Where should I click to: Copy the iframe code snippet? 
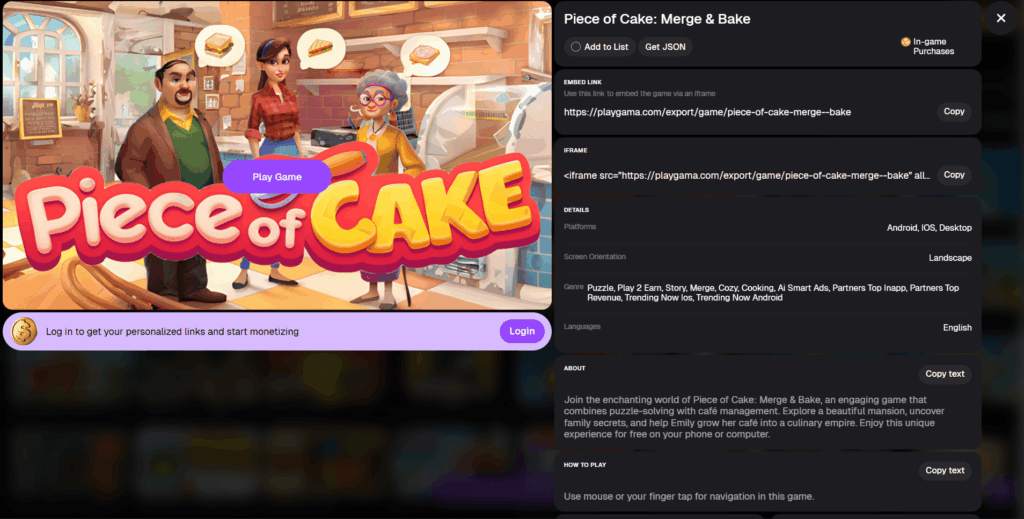tap(953, 175)
